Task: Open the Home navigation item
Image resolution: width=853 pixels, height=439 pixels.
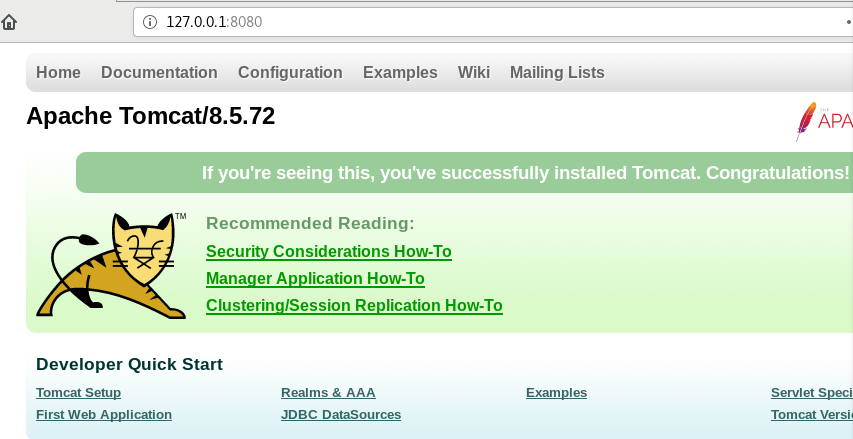Action: (x=58, y=72)
